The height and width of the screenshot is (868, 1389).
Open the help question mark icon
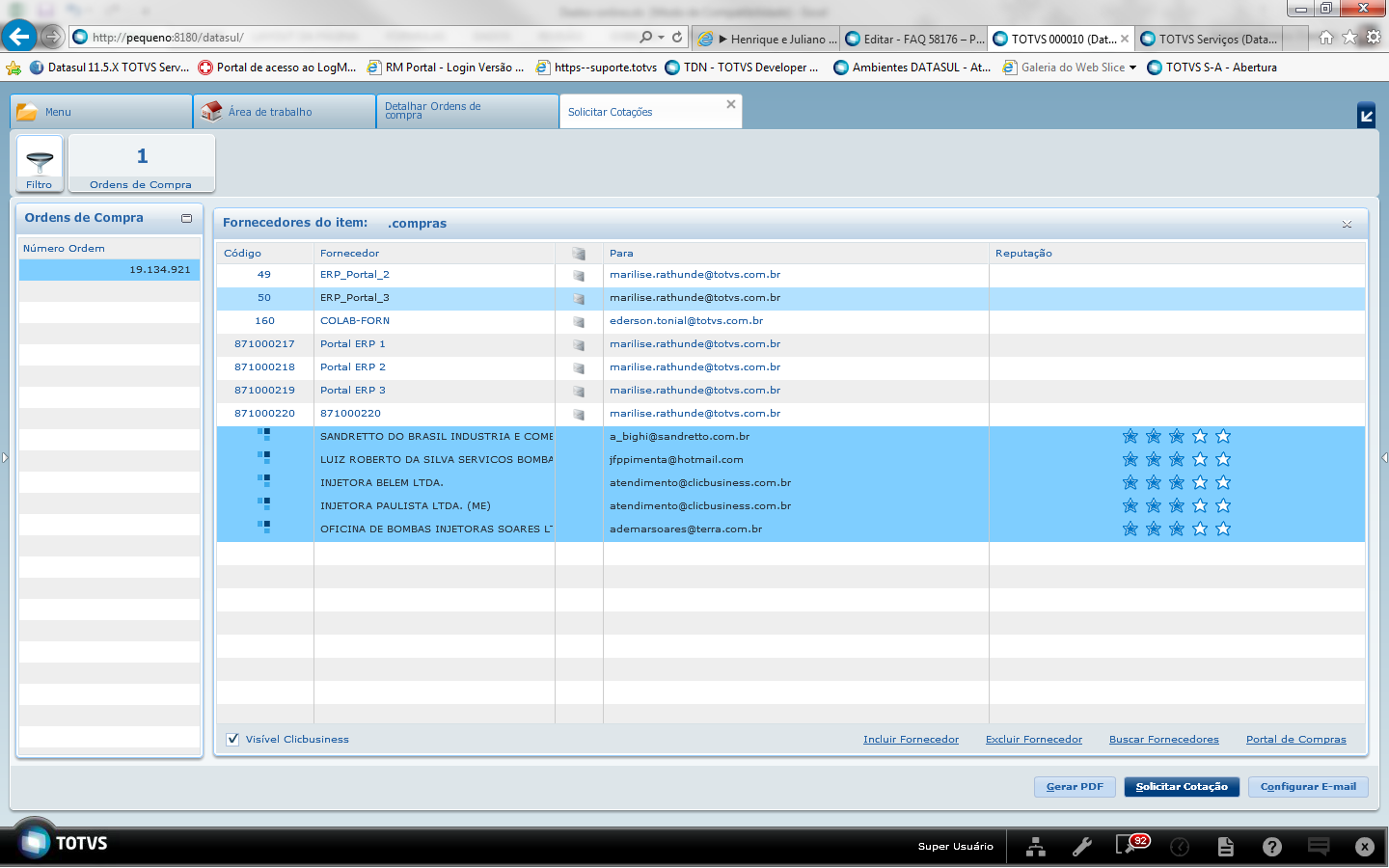pyautogui.click(x=1272, y=847)
